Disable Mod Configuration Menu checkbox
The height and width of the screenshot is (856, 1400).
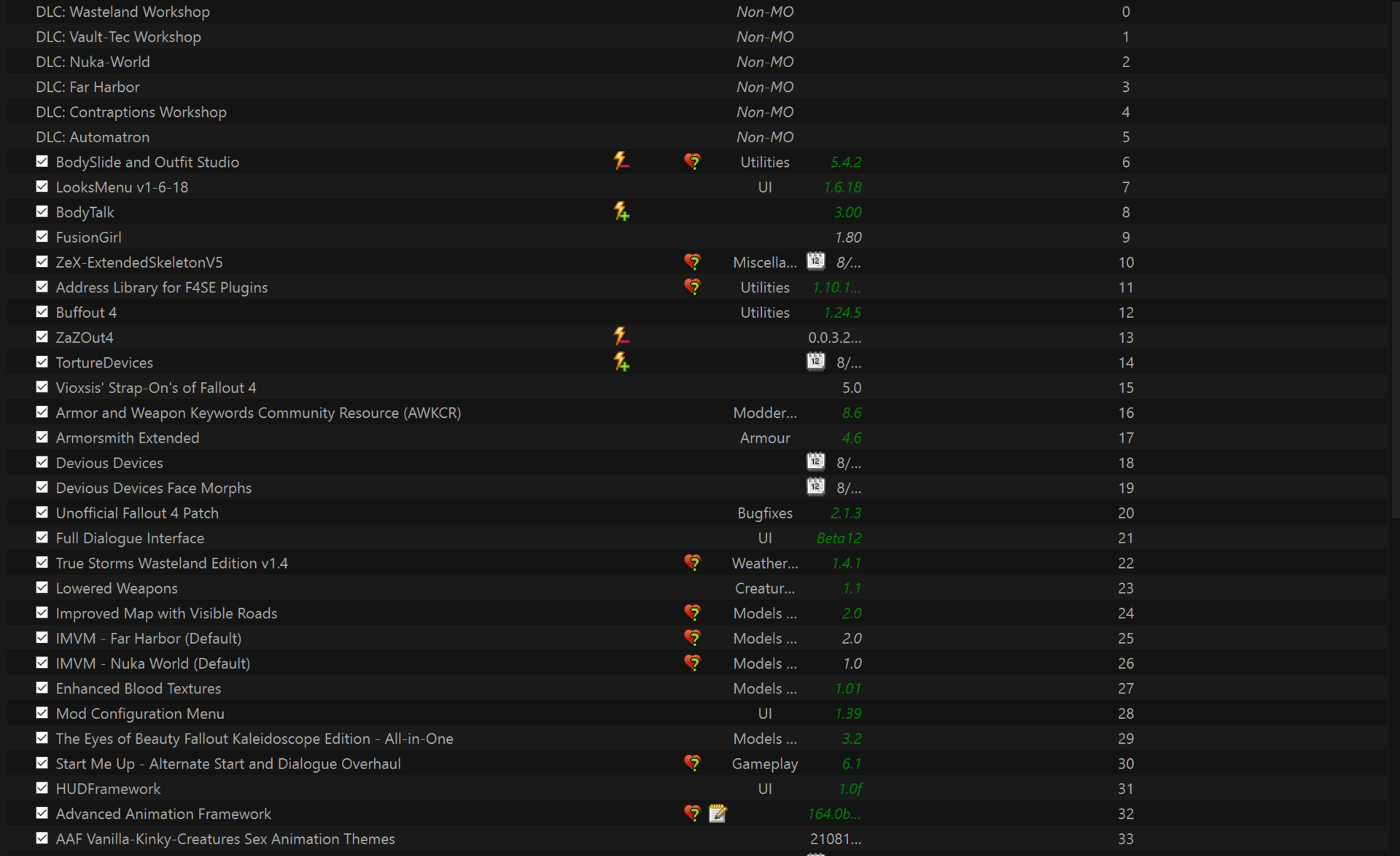click(42, 712)
